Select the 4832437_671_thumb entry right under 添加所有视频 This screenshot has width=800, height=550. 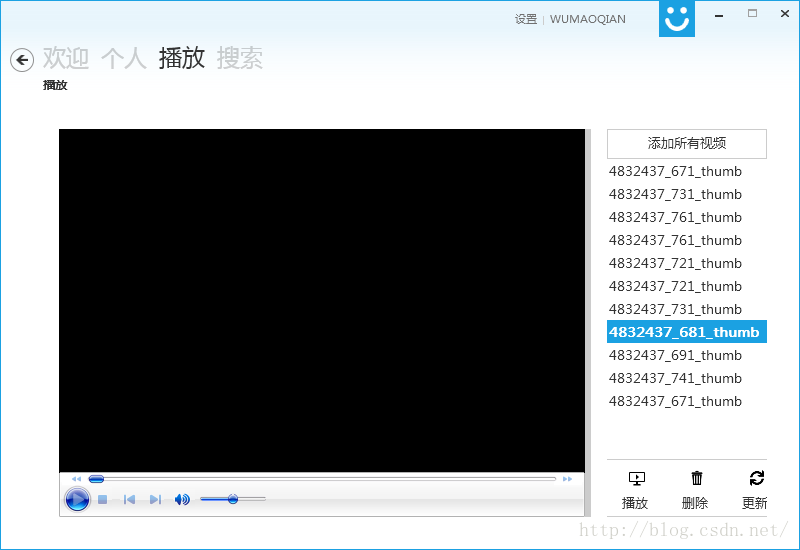[x=687, y=171]
